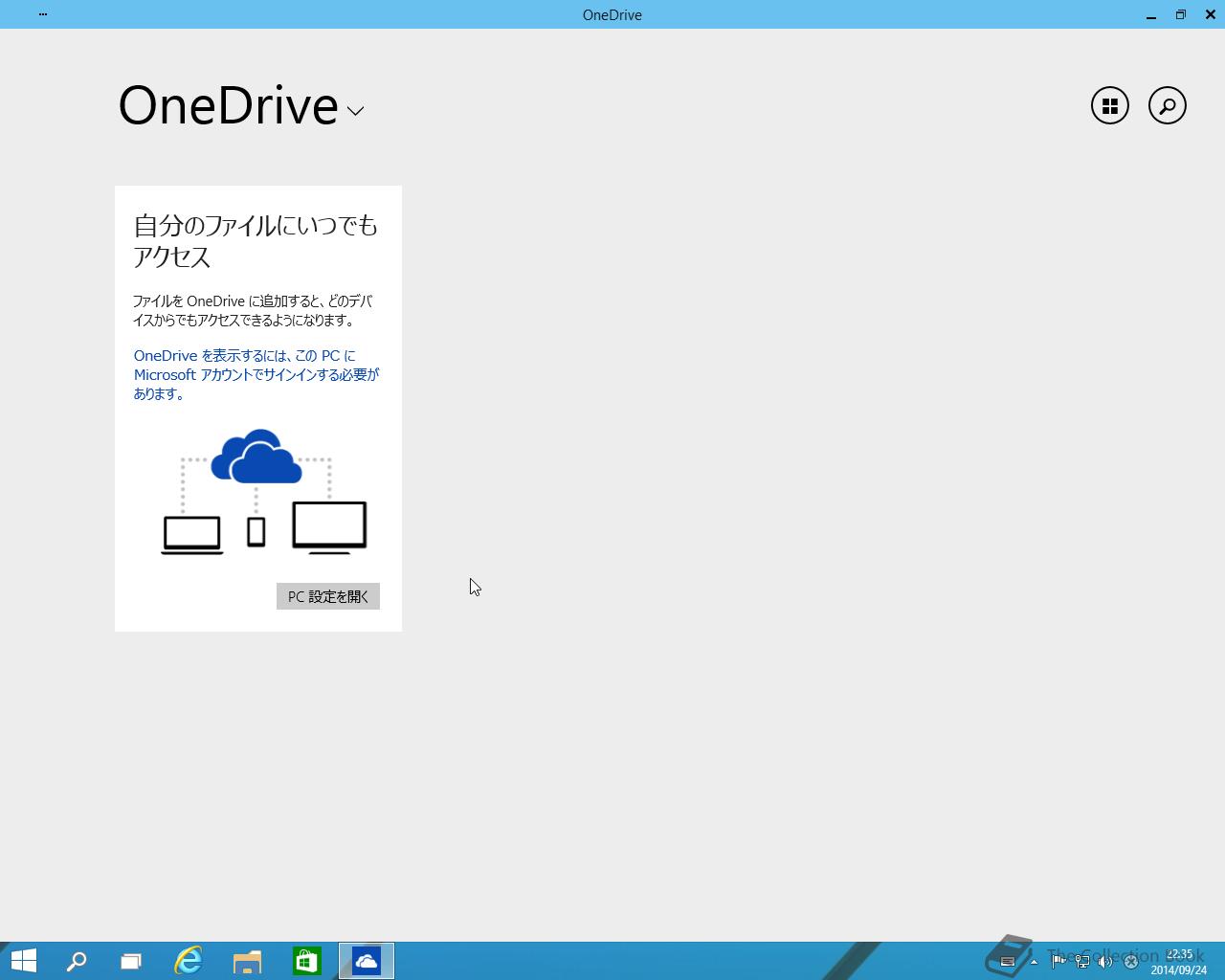Open the Windows Start button

coord(23,961)
